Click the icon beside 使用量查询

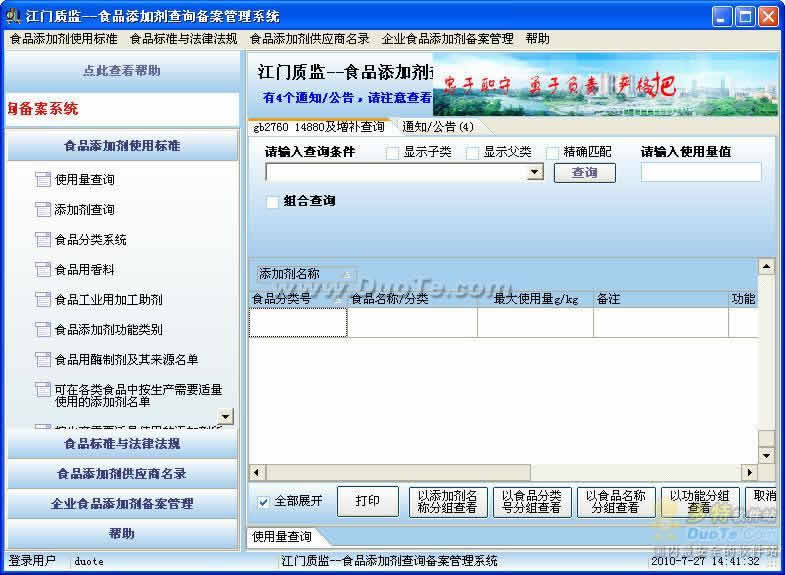[42, 180]
